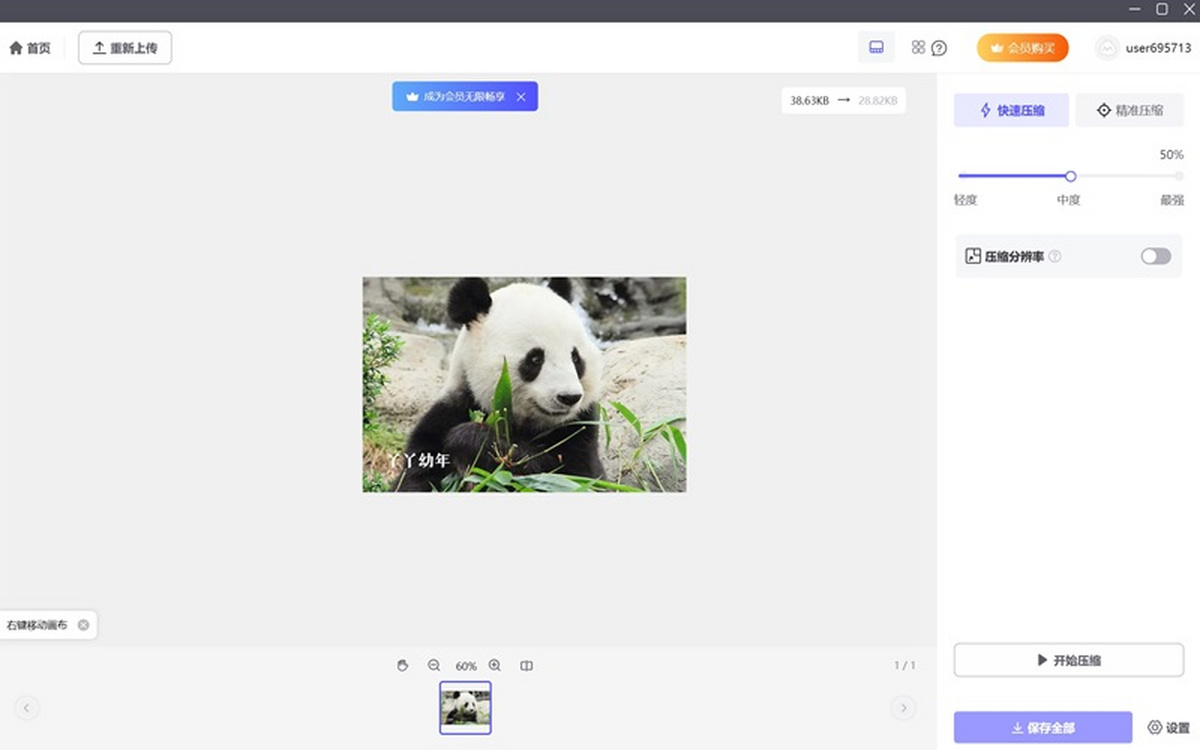The height and width of the screenshot is (750, 1200).
Task: Open 设置 settings gear
Action: [x=1168, y=728]
